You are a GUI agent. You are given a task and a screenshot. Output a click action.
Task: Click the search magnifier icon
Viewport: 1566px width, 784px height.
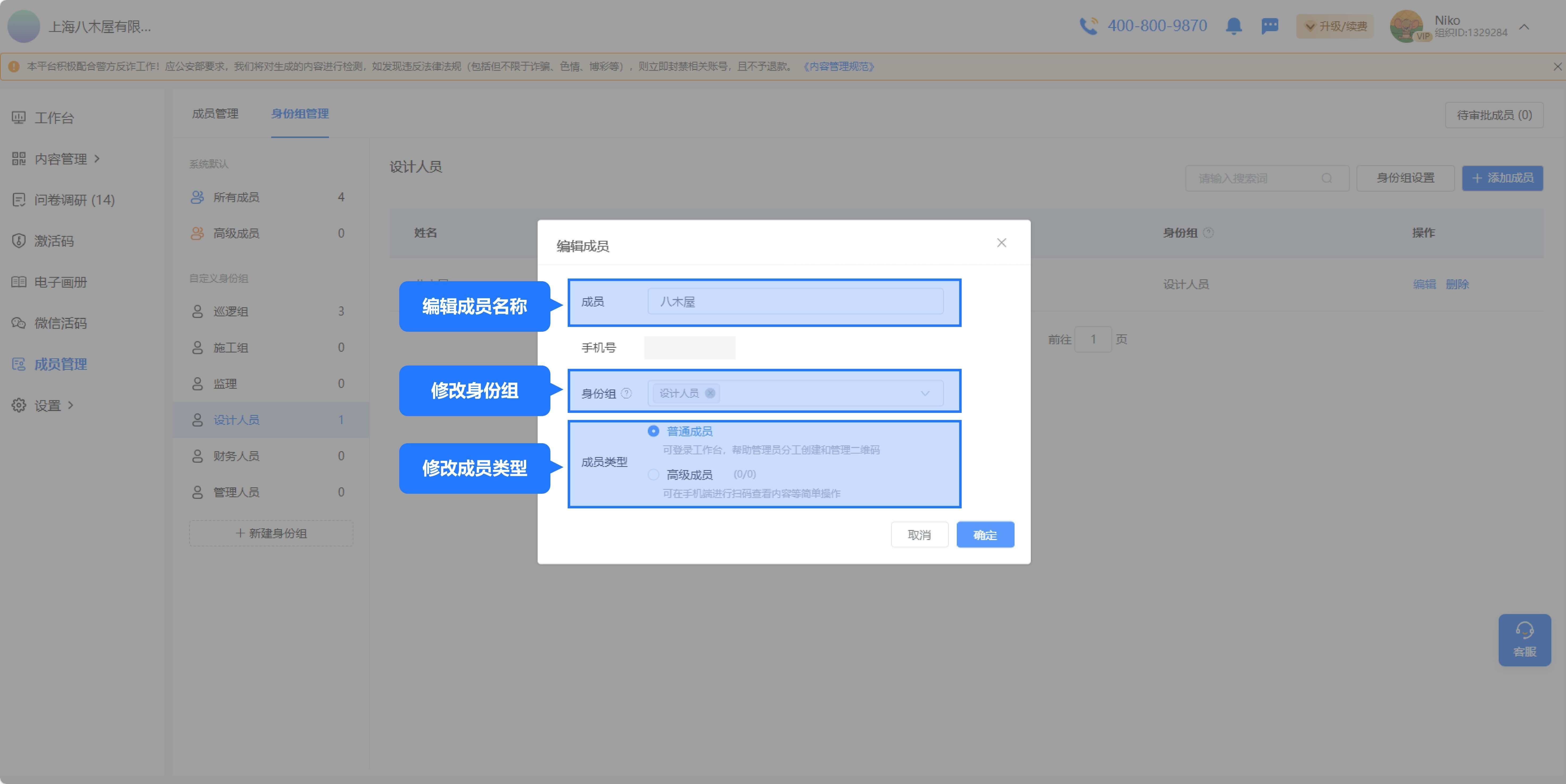(1326, 178)
